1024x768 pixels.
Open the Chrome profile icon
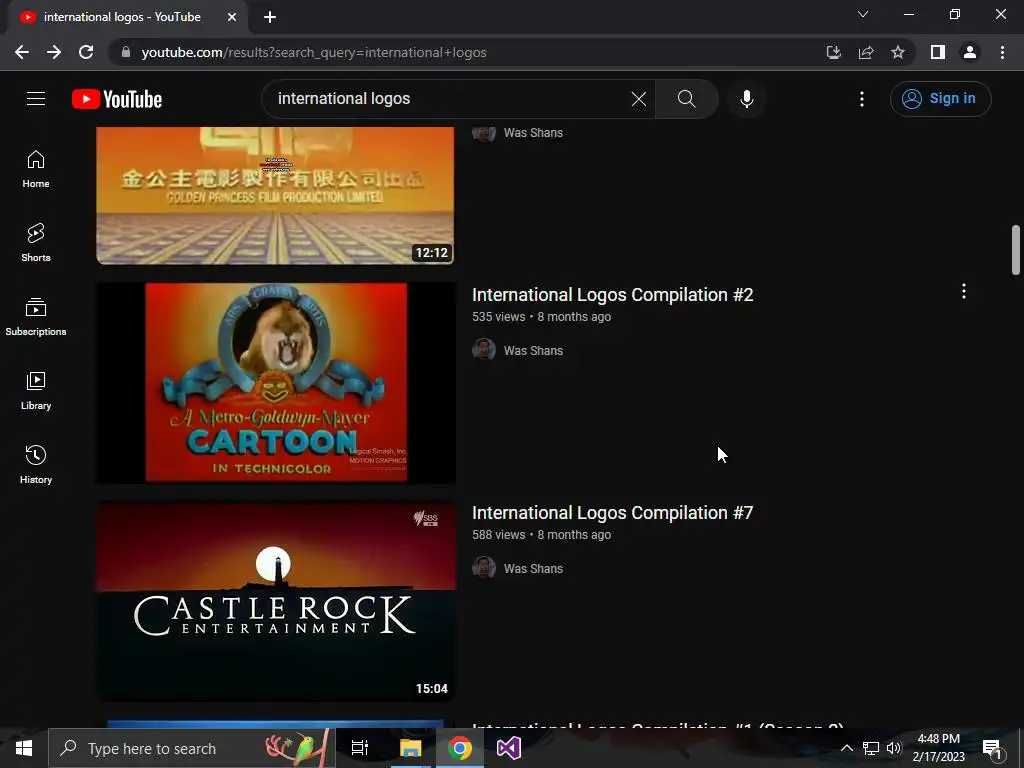point(970,52)
